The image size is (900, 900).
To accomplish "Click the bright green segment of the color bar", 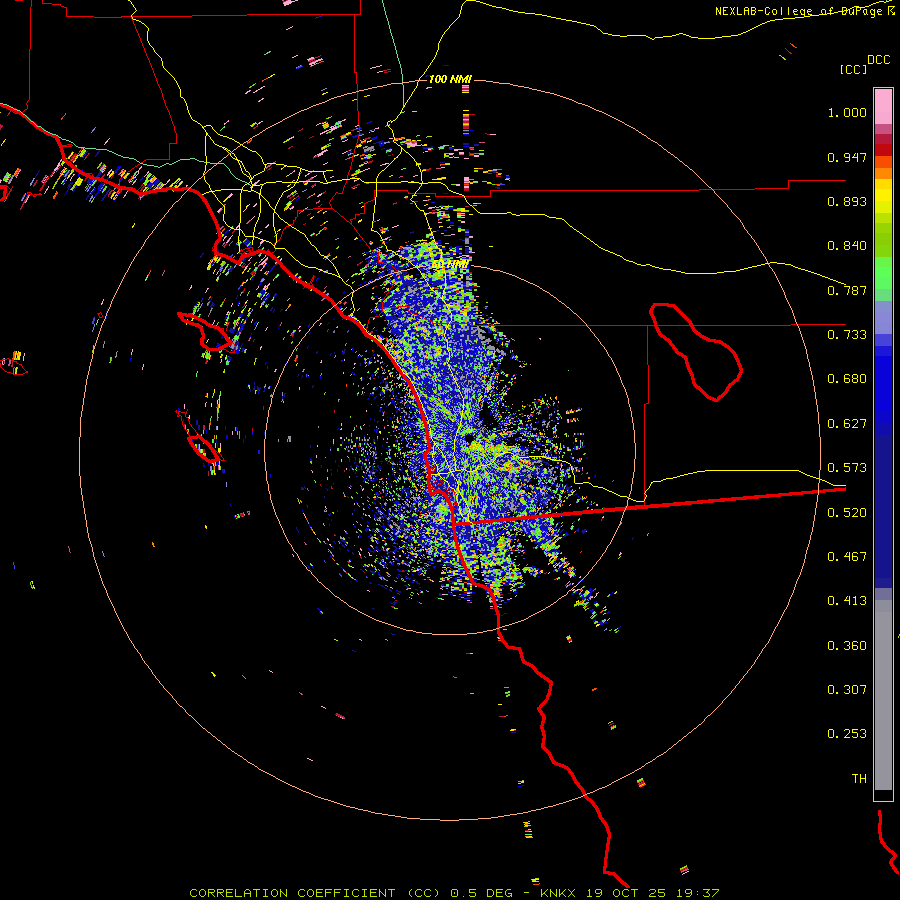I will pyautogui.click(x=883, y=273).
